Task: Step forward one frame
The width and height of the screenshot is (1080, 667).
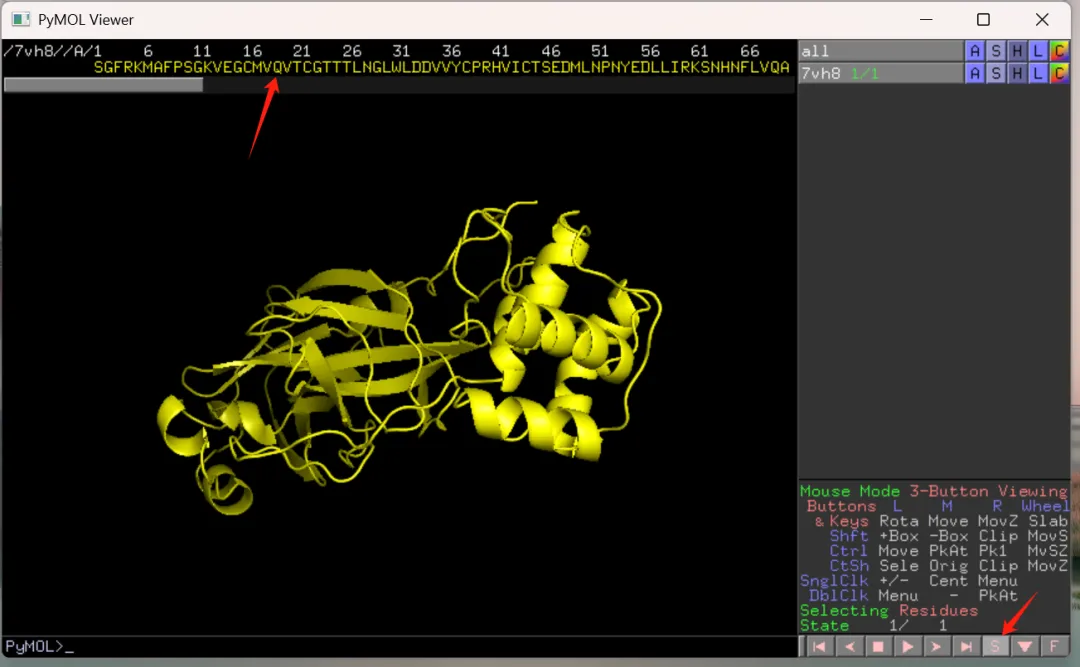Action: [936, 646]
